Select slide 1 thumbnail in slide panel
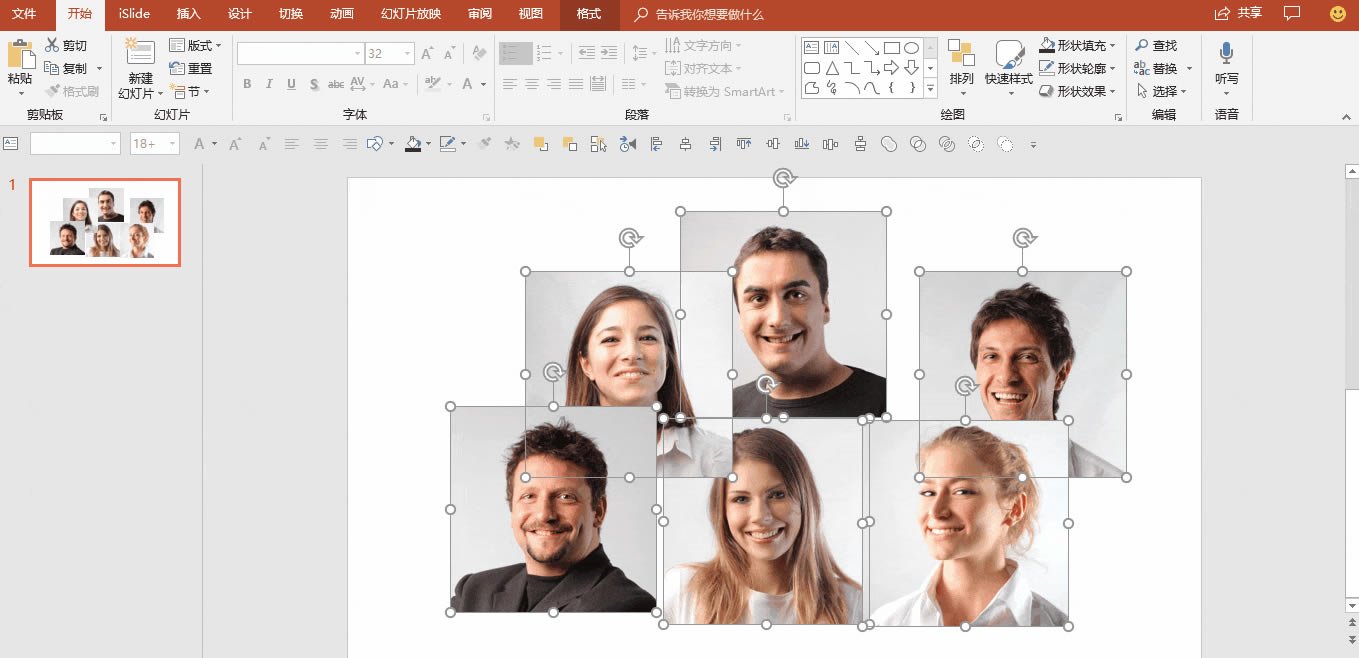 click(x=104, y=222)
